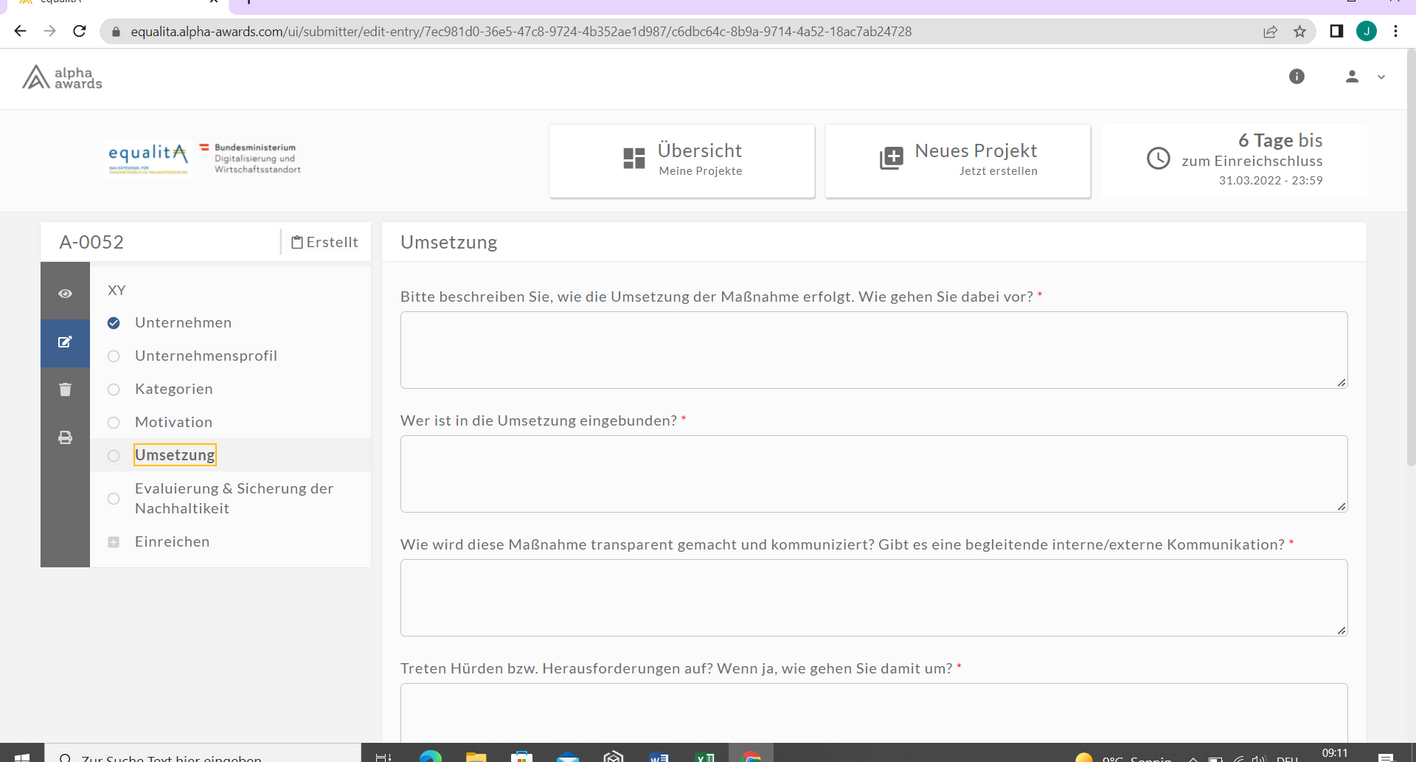Image resolution: width=1416 pixels, height=762 pixels.
Task: Click the trash delete icon in sidebar
Action: [65, 389]
